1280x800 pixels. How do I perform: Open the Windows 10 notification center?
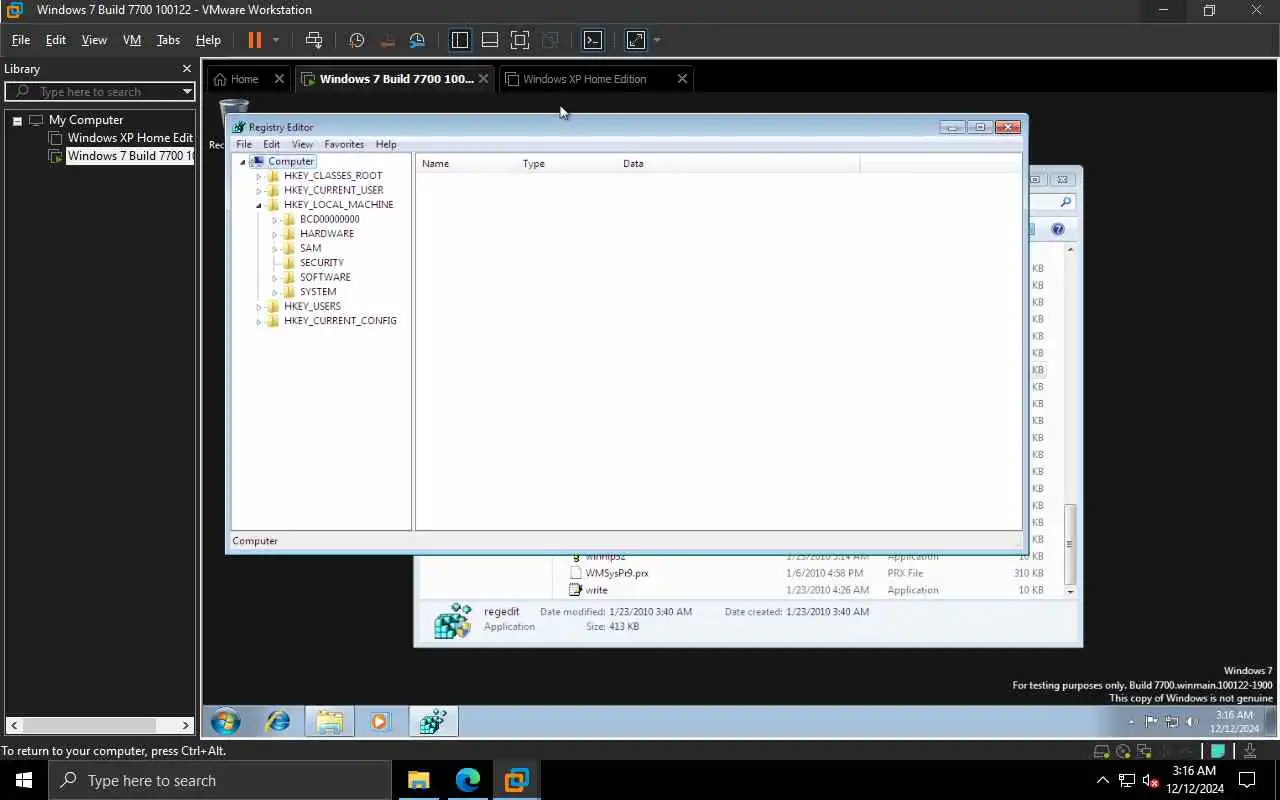(x=1247, y=780)
